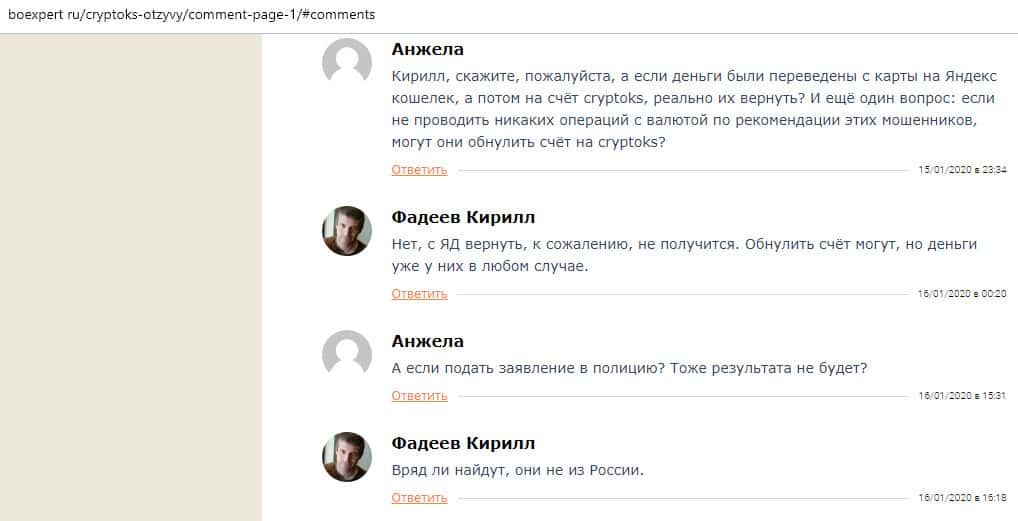Click the name Анжела above the police question
Screen dimensions: 1018x521
(x=428, y=341)
